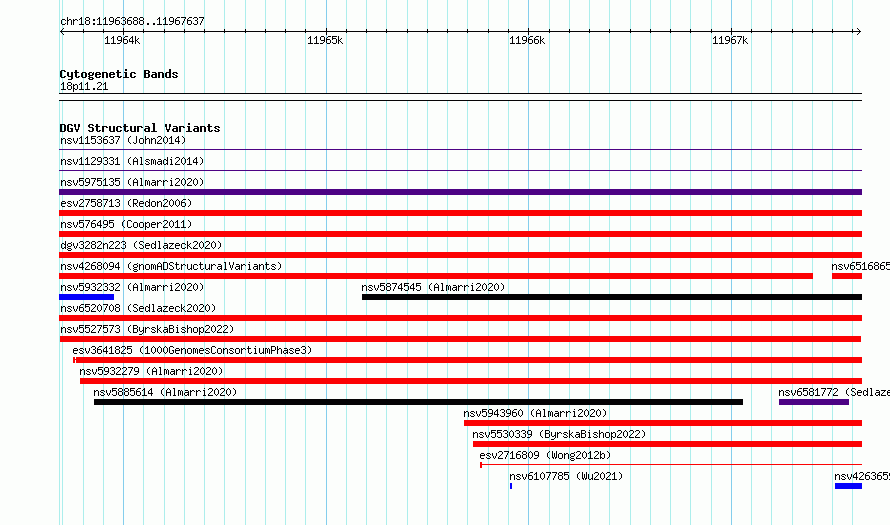Screen dimensions: 890x525
Task: Click the Cytogenetic Bands track title
Action: tap(119, 74)
